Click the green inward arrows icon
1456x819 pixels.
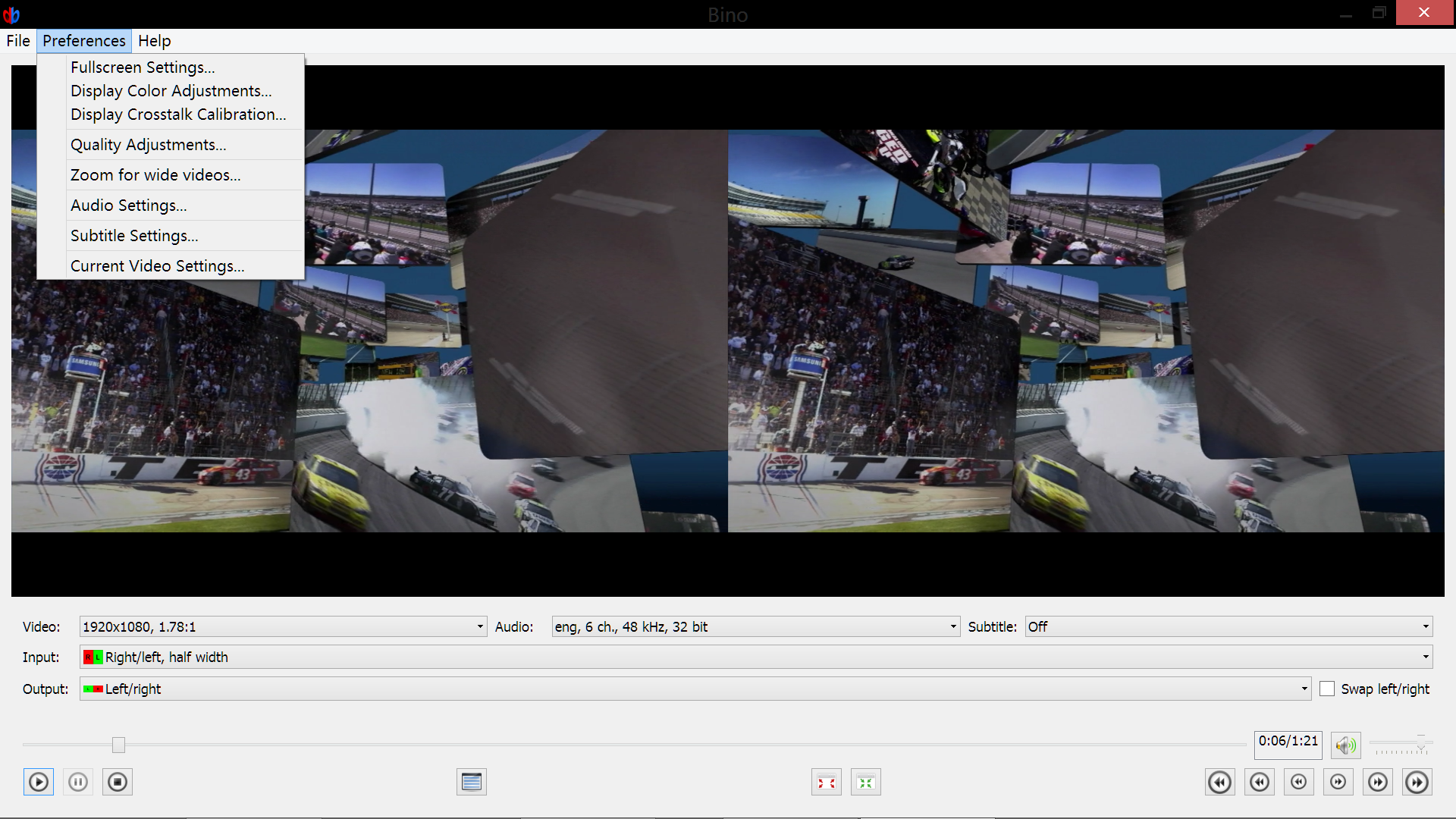point(866,783)
